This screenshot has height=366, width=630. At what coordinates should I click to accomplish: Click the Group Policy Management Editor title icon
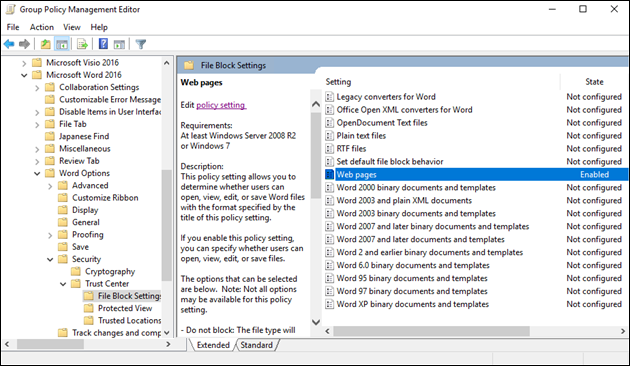[x=10, y=9]
